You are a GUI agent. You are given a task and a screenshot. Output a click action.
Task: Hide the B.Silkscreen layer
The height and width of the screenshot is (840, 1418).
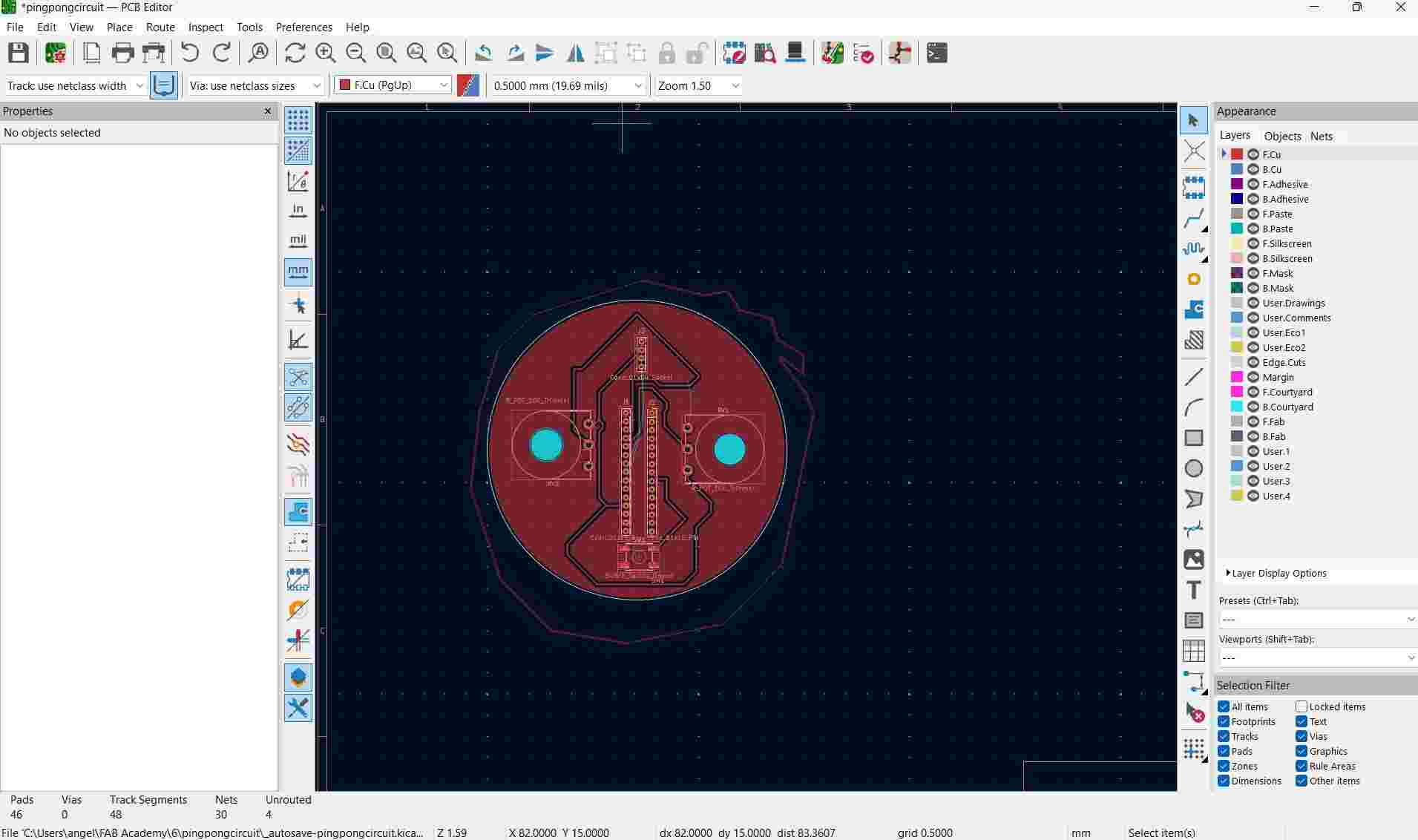(x=1253, y=258)
